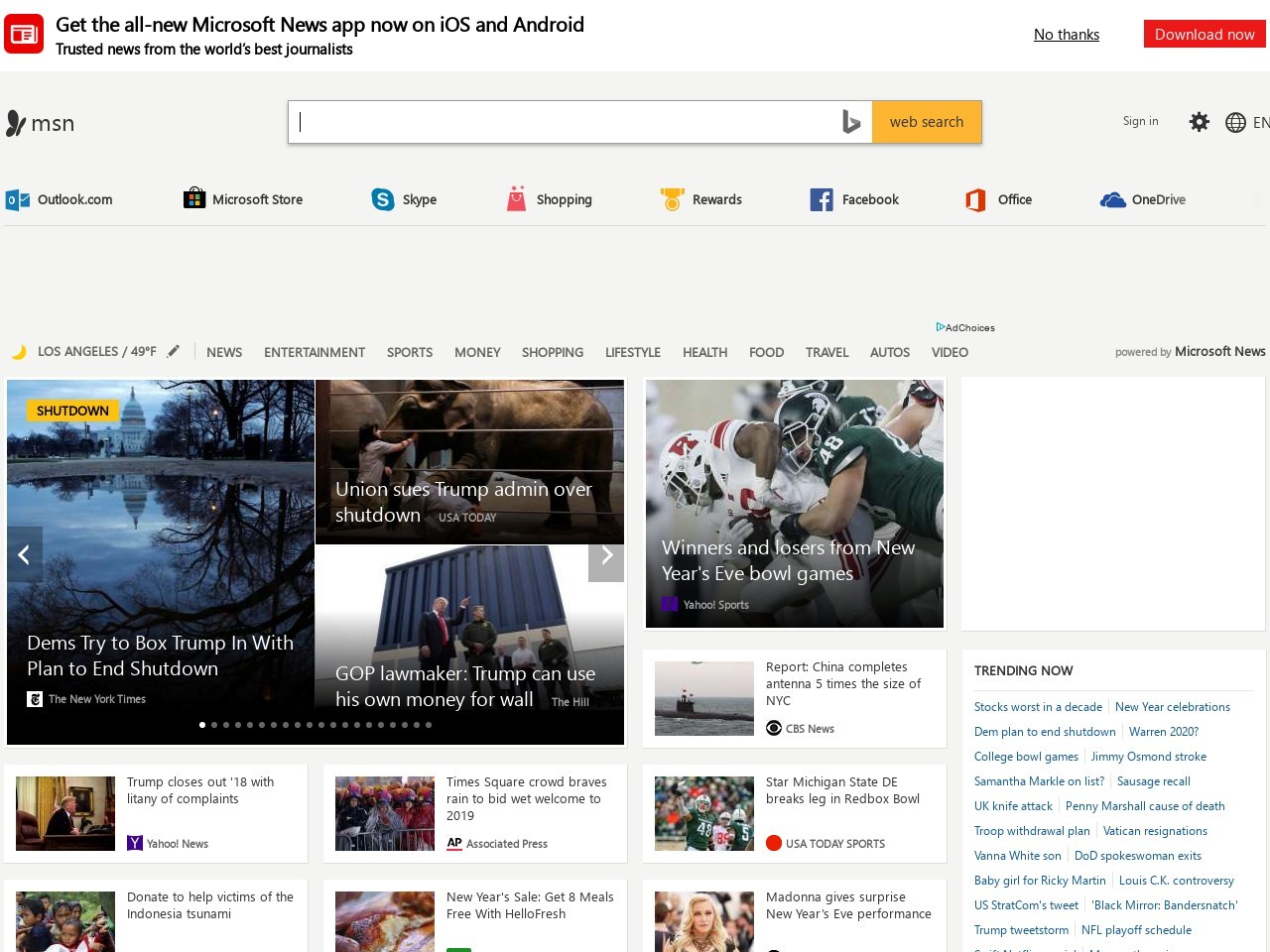Image resolution: width=1270 pixels, height=952 pixels.
Task: Open the AUTOS menu item
Action: click(890, 352)
